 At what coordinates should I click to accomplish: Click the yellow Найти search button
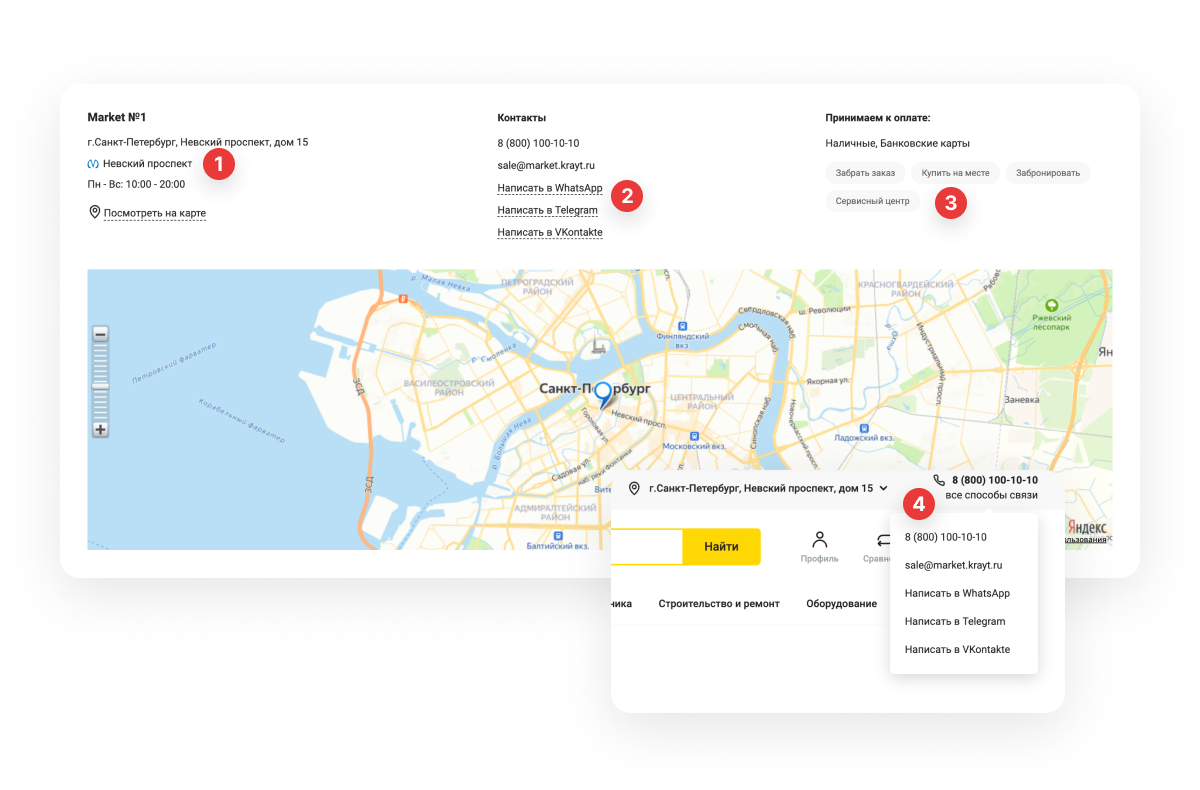[x=721, y=546]
